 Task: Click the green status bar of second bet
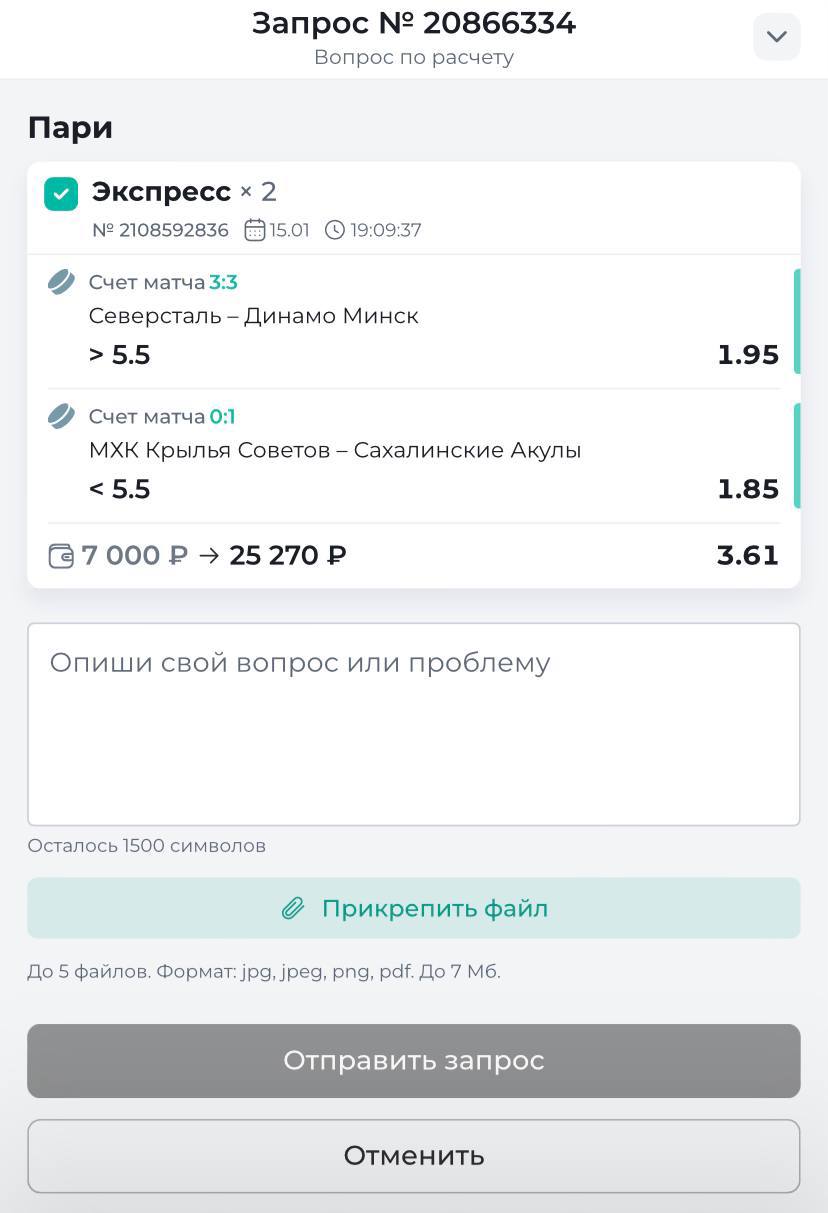(797, 455)
